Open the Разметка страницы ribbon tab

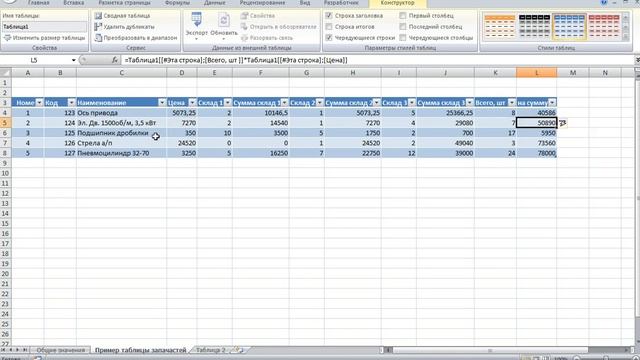(124, 3)
